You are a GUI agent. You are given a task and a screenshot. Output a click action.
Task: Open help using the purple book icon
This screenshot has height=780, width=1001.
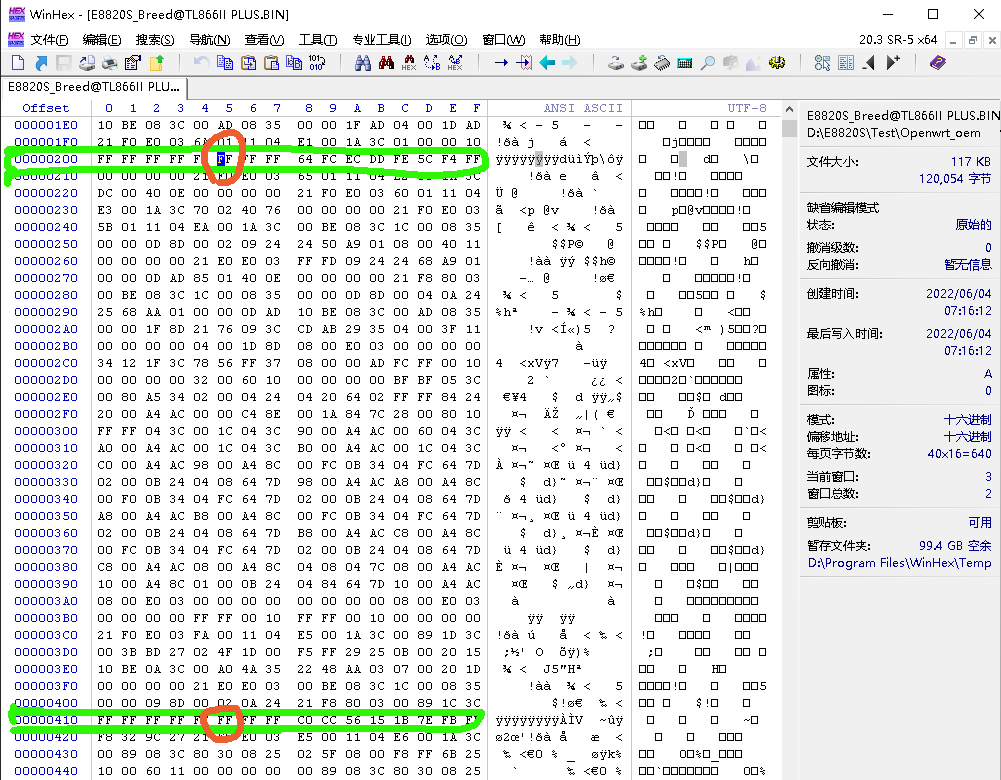click(x=936, y=62)
